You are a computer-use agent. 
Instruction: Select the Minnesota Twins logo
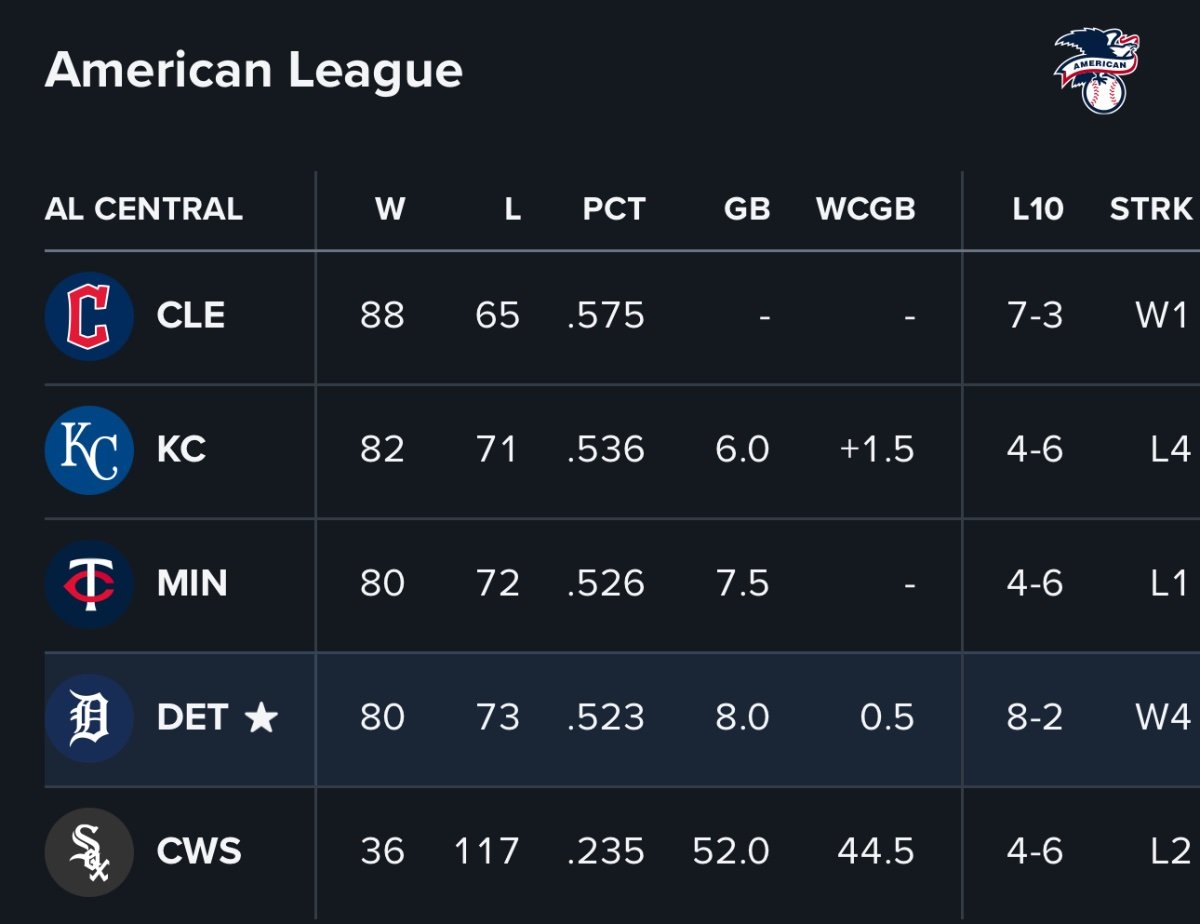click(x=89, y=584)
